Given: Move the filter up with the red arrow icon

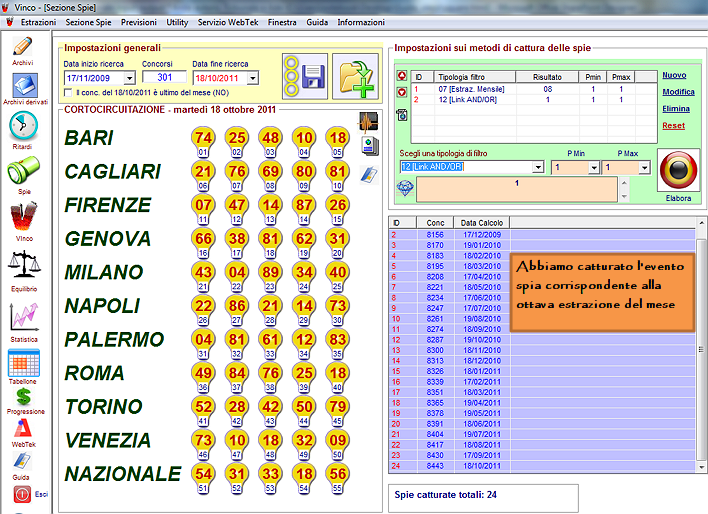Looking at the screenshot, I should click(x=402, y=75).
